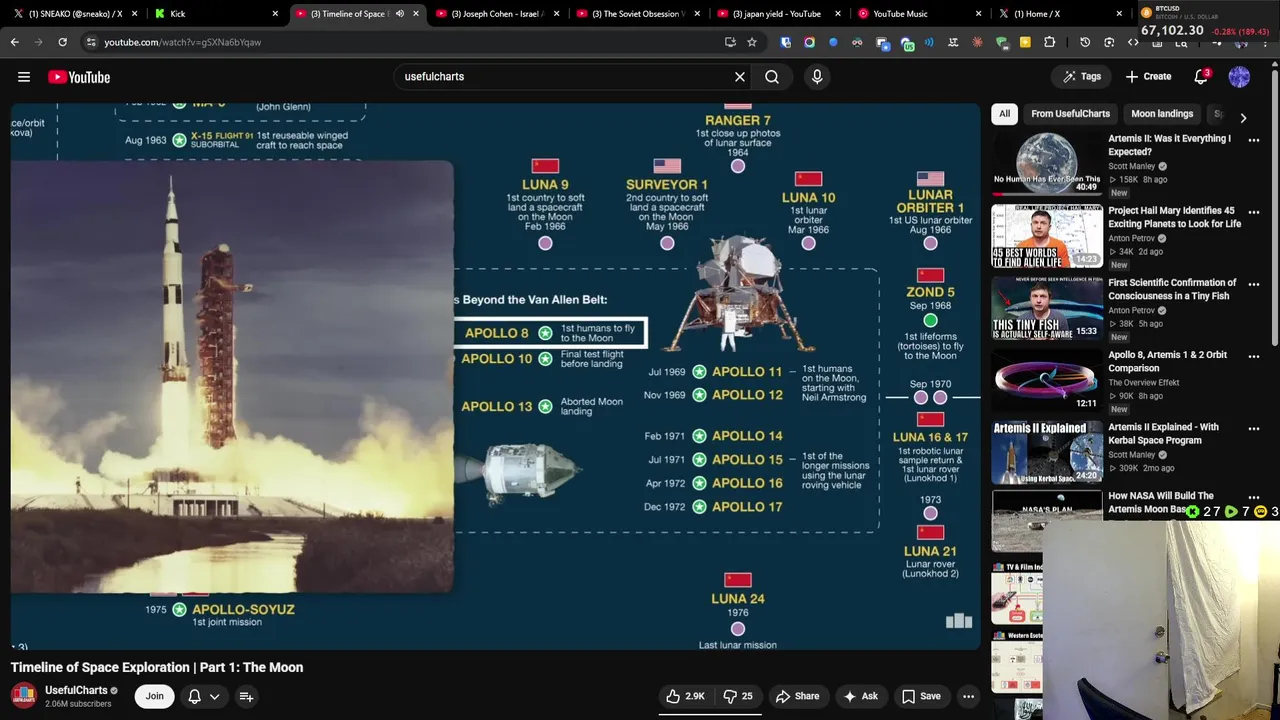This screenshot has width=1280, height=720.
Task: Open How NASA Will Build Artemis Moon Base
Action: pyautogui.click(x=1160, y=502)
